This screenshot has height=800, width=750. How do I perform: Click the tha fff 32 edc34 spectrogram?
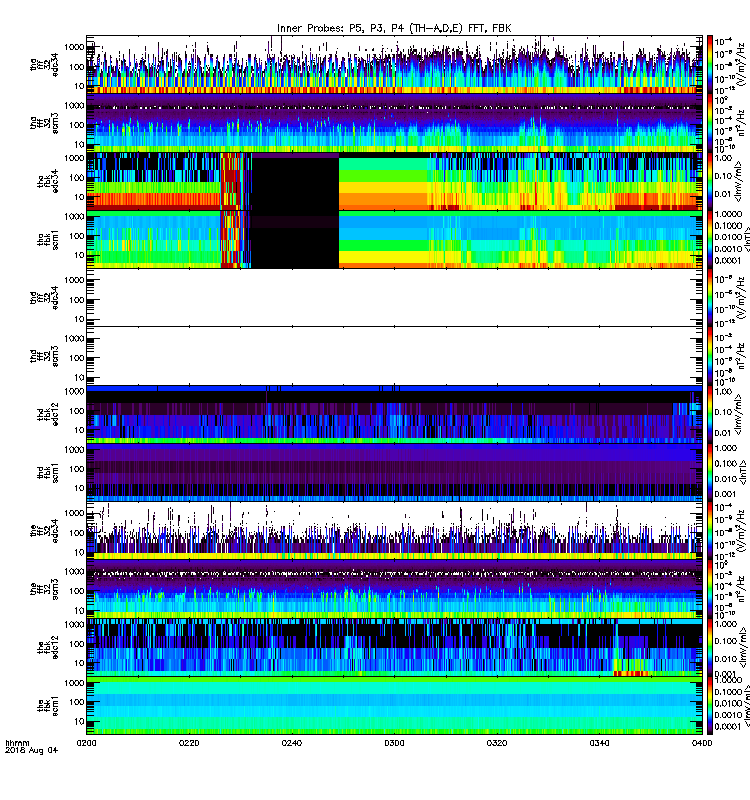coord(394,64)
